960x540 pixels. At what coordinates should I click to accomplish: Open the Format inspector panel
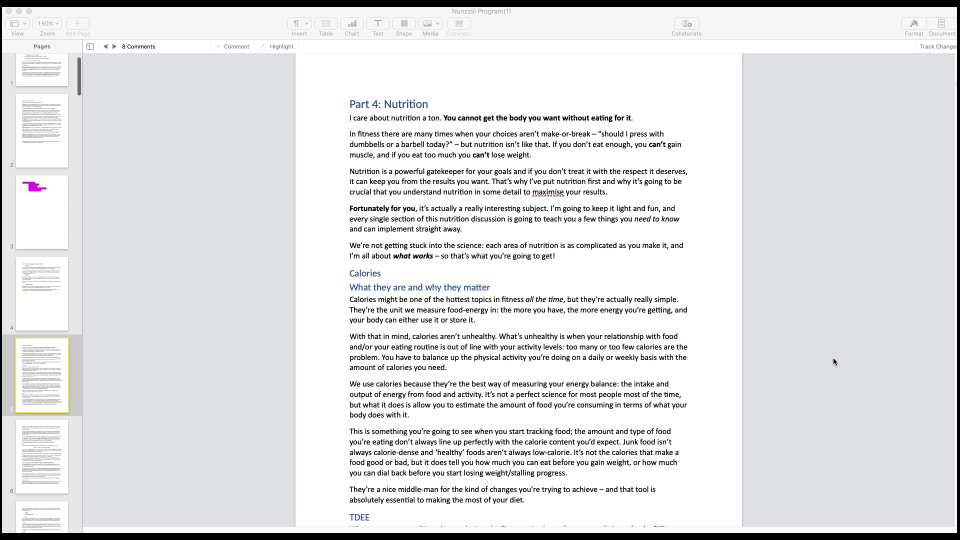(914, 23)
